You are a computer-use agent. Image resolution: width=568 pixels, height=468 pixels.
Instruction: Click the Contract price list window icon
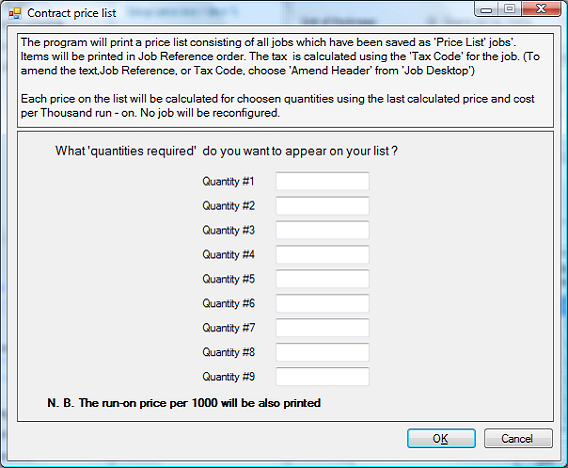[15, 13]
